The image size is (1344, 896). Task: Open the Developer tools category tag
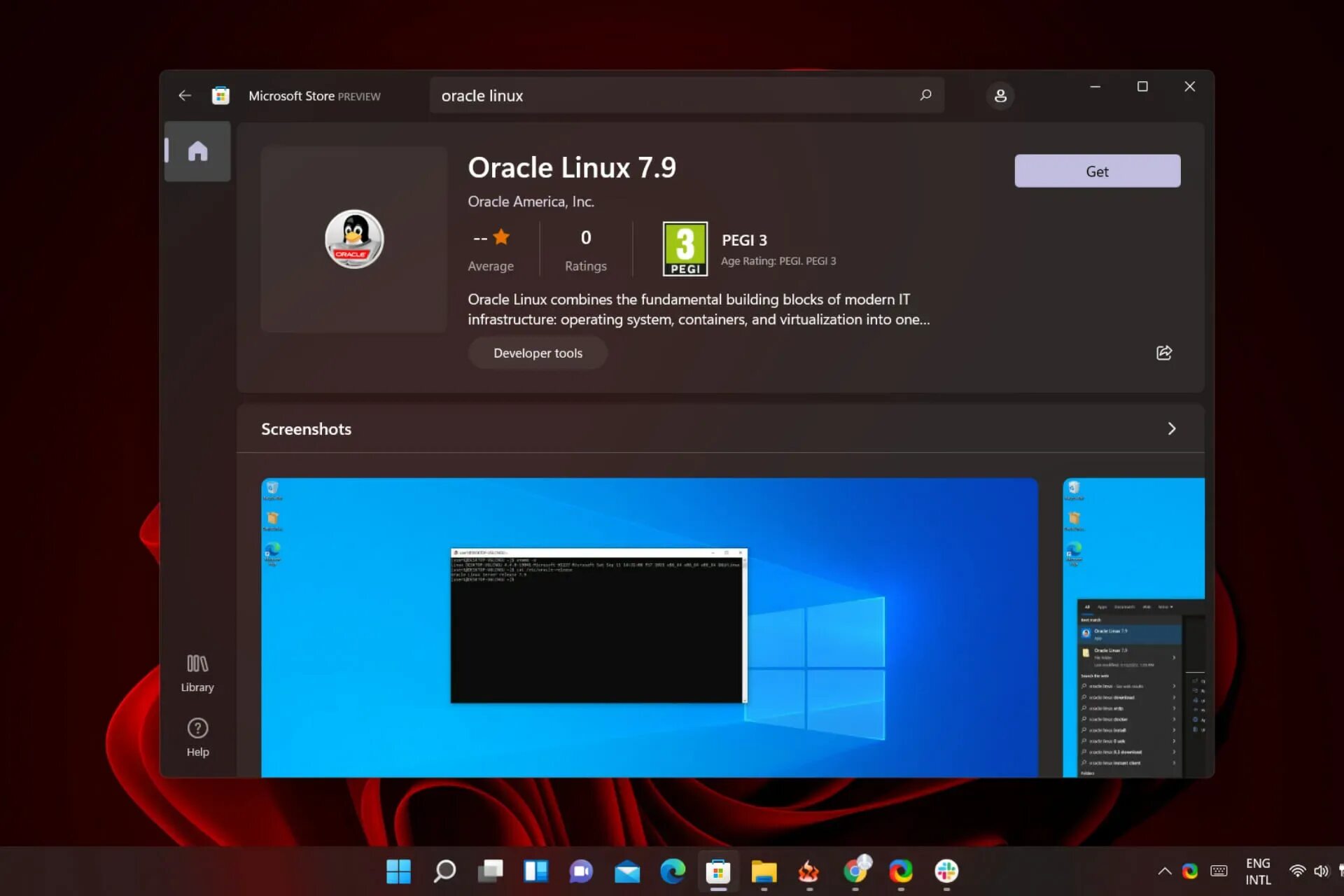pyautogui.click(x=538, y=353)
